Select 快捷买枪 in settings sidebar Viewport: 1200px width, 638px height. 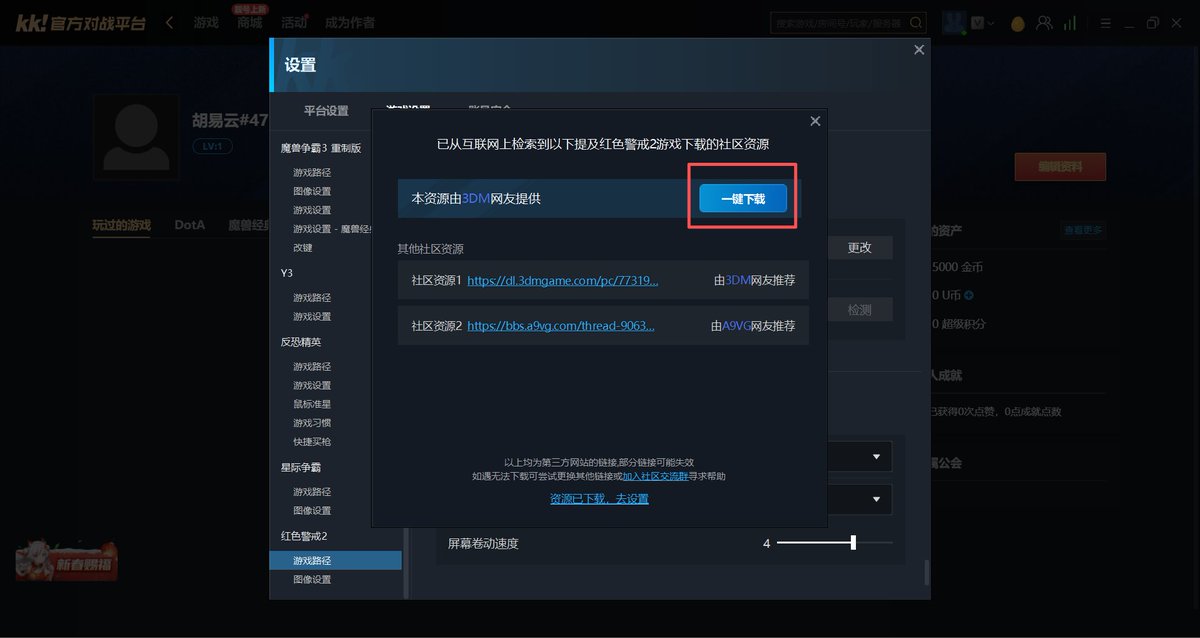(312, 442)
